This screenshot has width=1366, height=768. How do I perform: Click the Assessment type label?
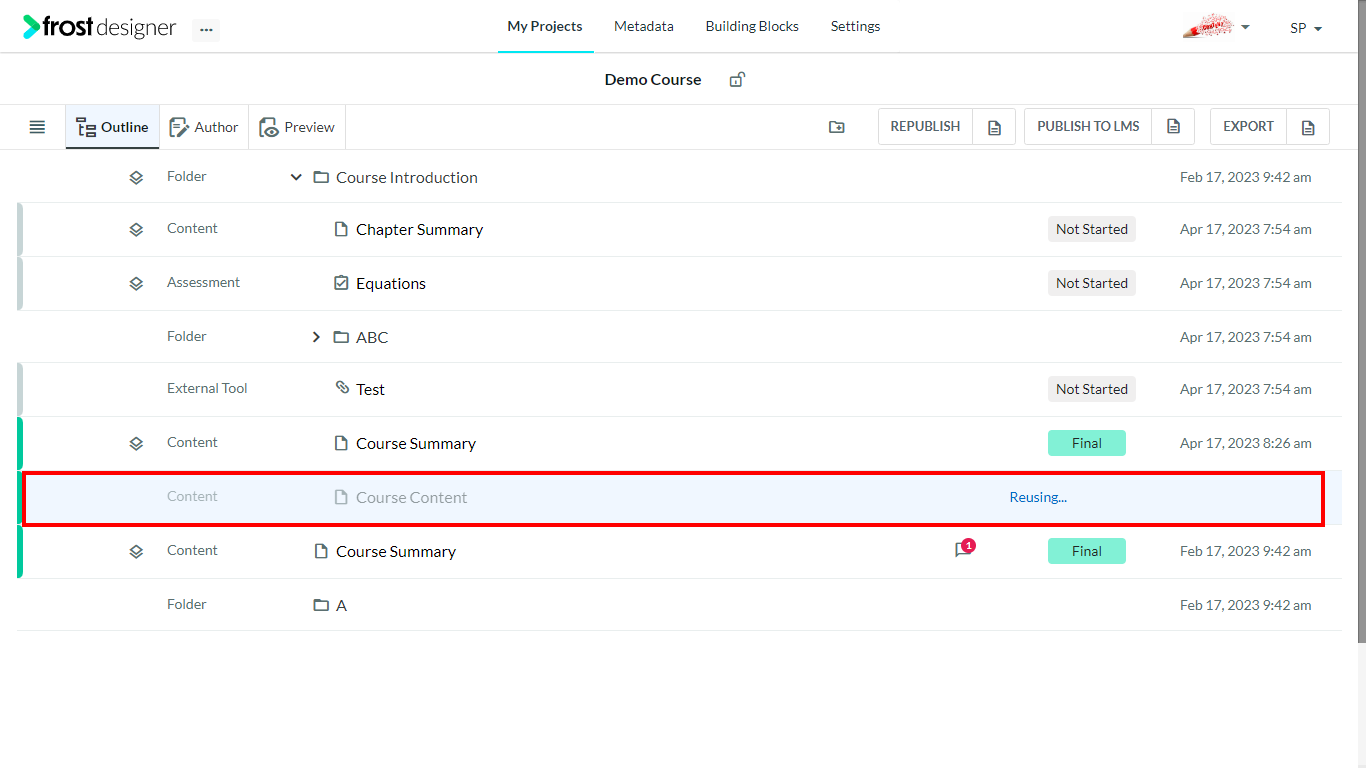[203, 282]
